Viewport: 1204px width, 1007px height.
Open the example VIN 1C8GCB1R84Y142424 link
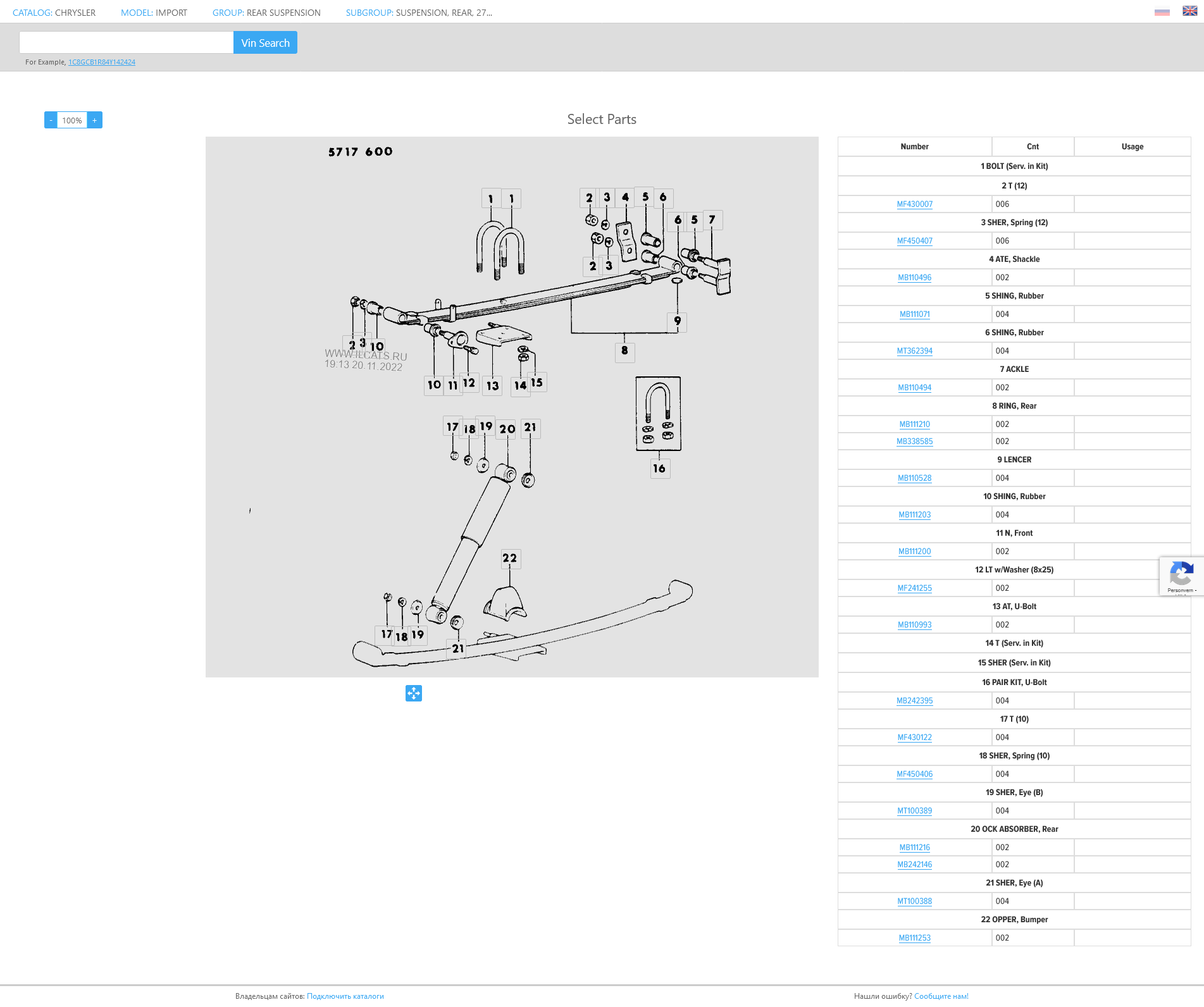point(102,62)
